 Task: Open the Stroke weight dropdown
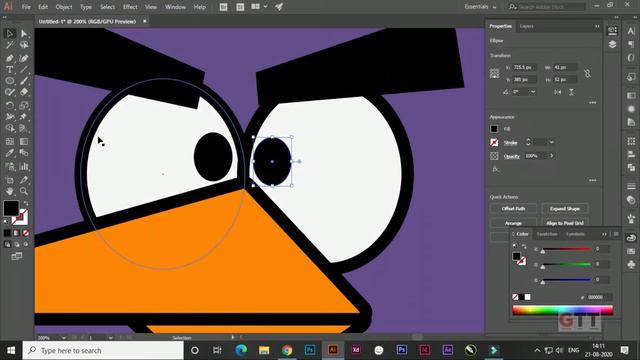click(552, 142)
